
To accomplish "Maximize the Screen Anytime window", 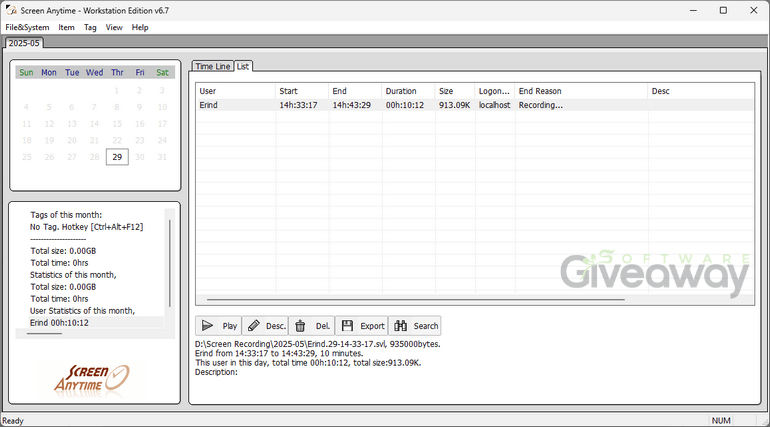I will pos(723,10).
